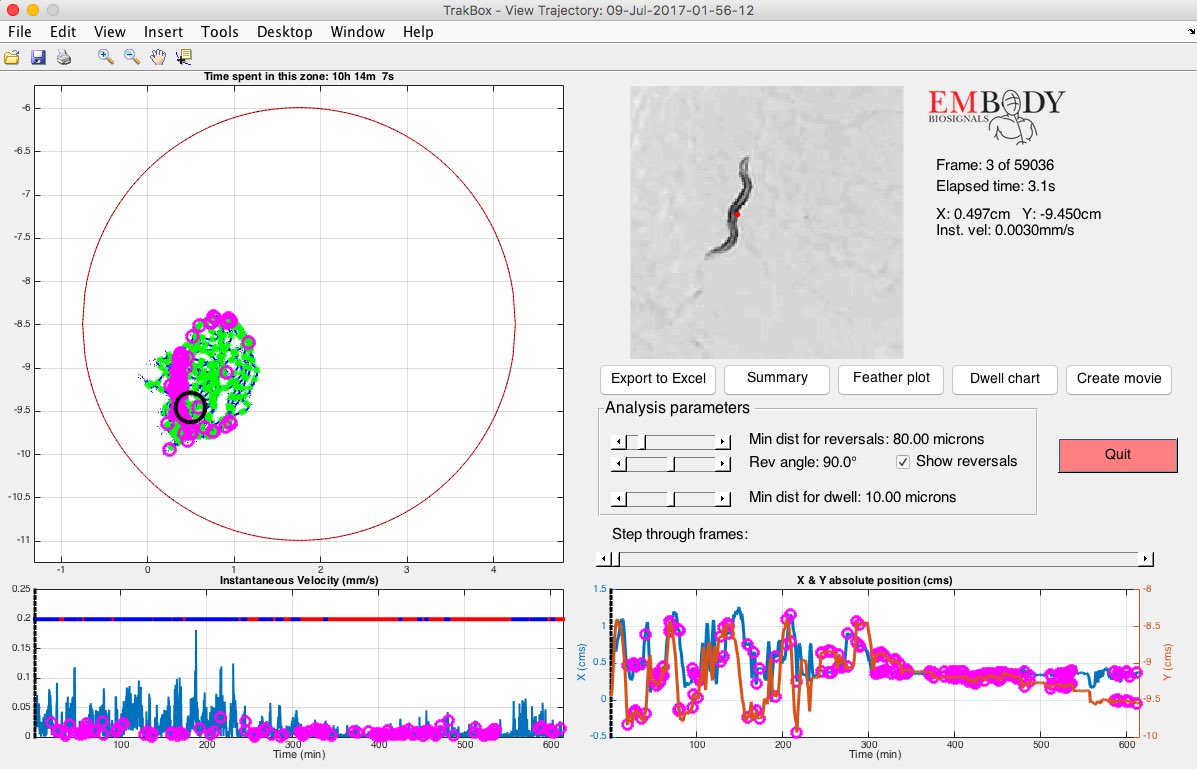Click the 'Instantaneous Velocity (mm/s)' plot title

click(x=298, y=580)
